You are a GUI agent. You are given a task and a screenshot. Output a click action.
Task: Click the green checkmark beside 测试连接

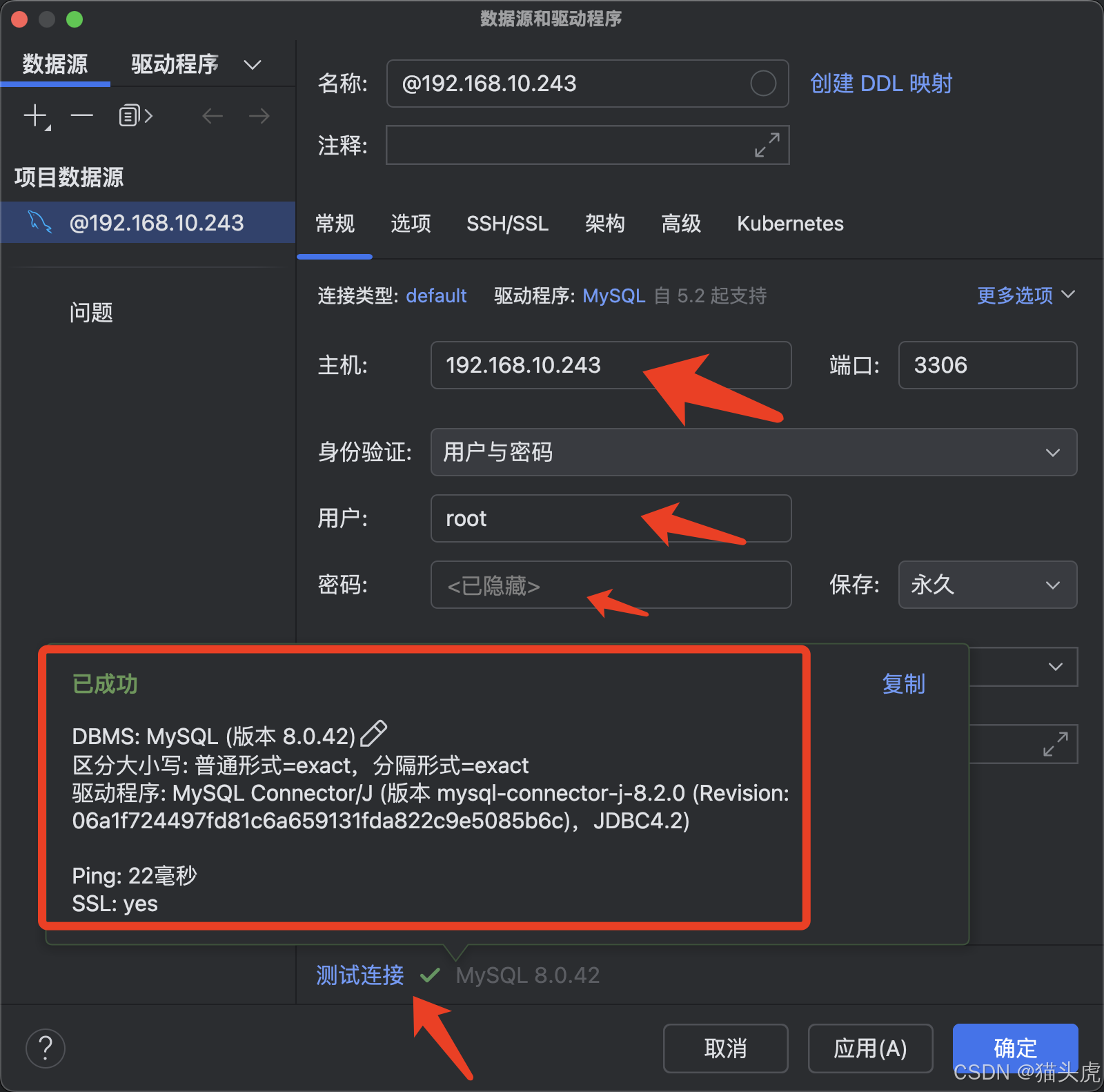pos(430,975)
